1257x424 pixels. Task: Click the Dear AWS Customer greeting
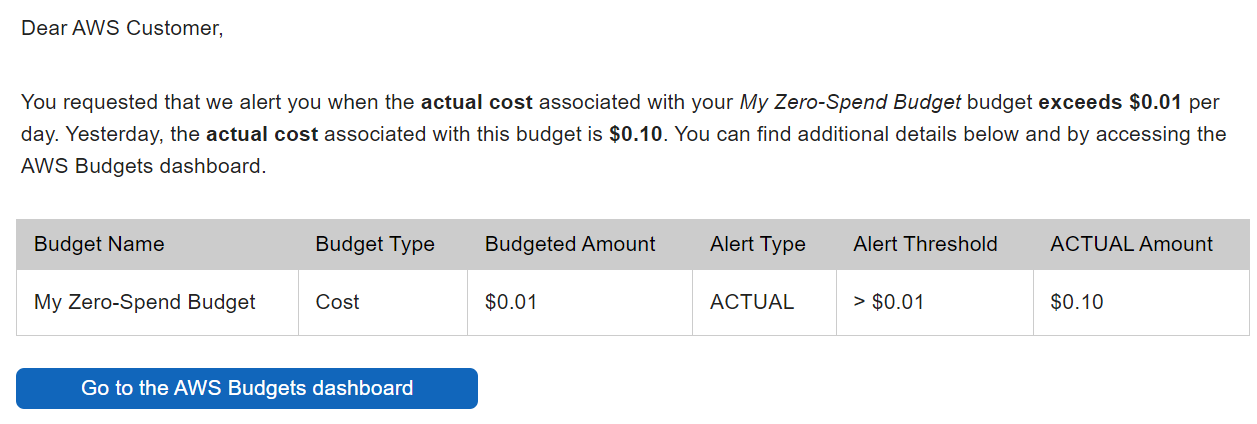click(122, 28)
